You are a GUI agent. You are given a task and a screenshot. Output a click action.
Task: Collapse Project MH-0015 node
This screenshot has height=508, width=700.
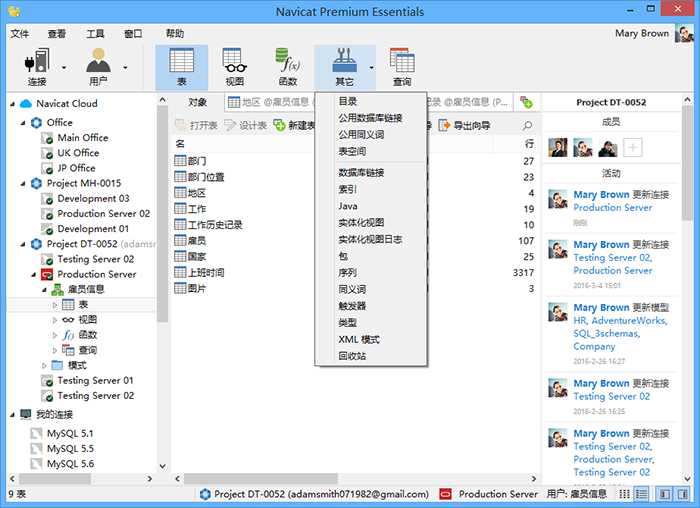point(23,183)
